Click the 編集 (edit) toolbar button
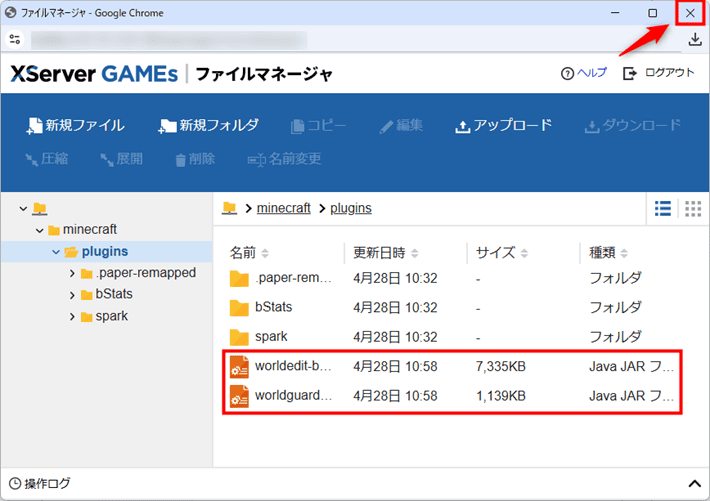The width and height of the screenshot is (710, 501). coord(401,125)
